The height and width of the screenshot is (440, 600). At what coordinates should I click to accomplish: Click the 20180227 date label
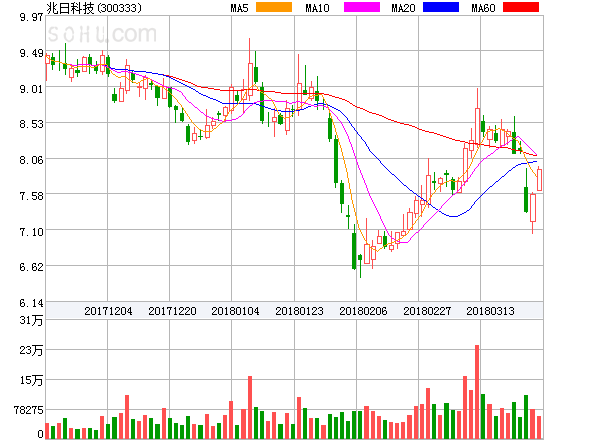coord(427,311)
